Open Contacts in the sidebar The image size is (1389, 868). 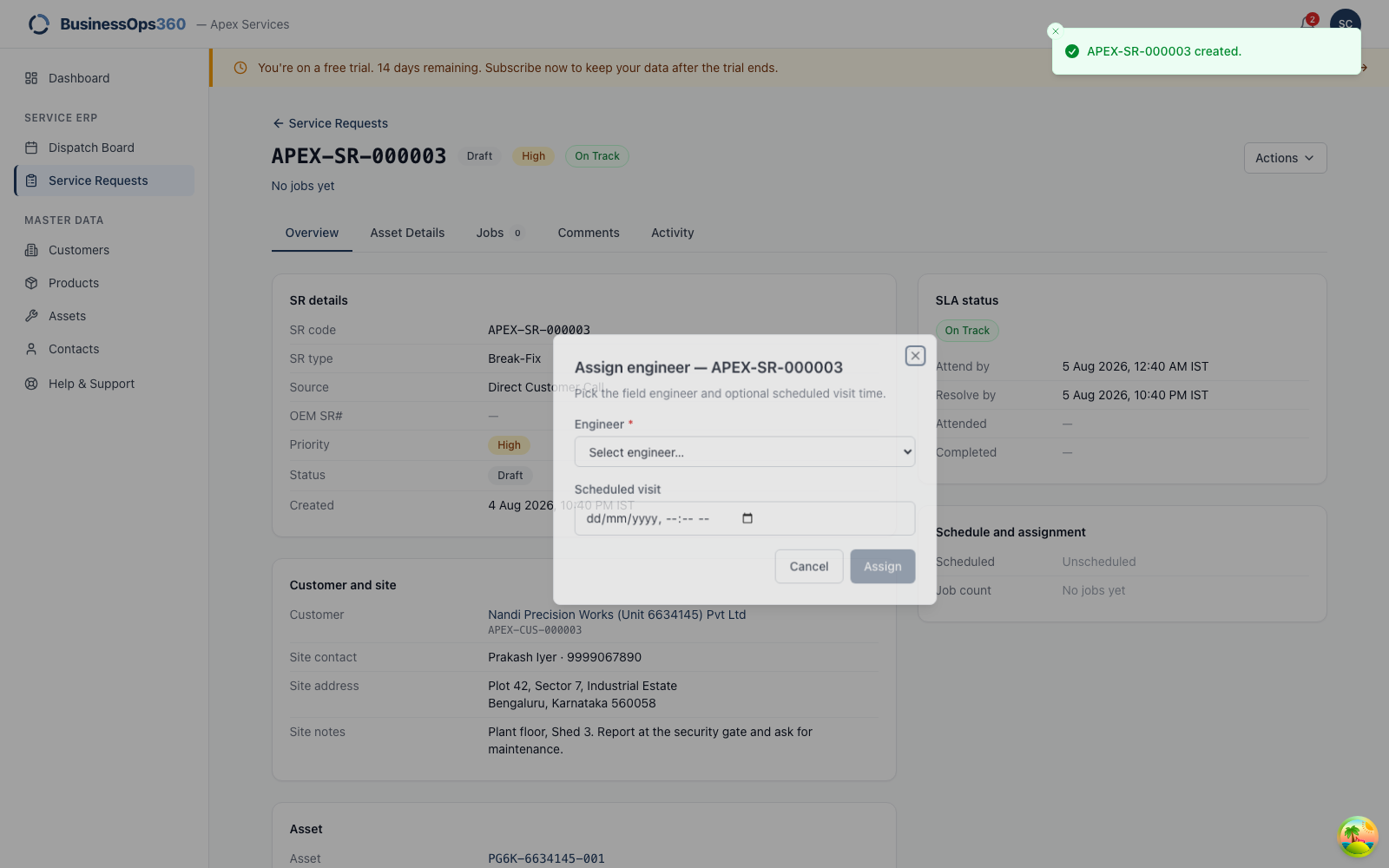point(104,349)
